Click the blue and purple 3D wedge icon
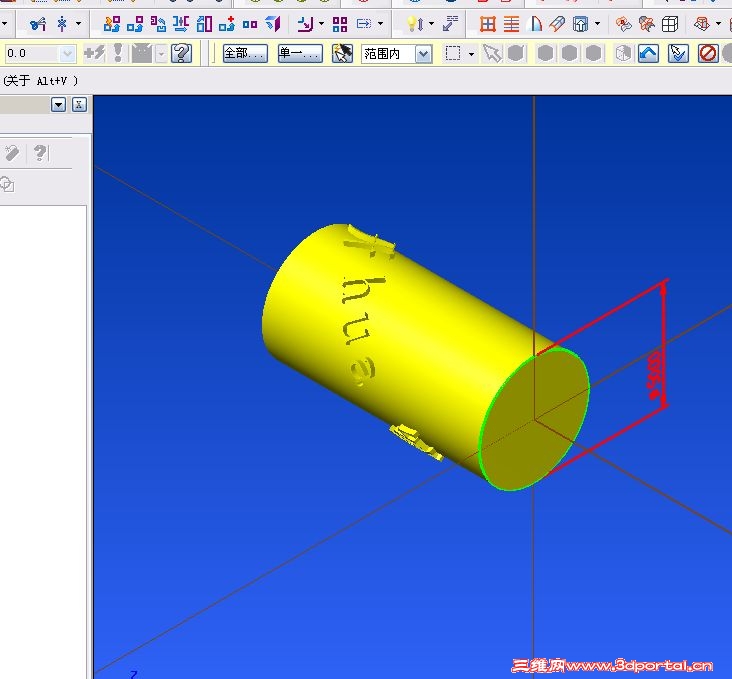The width and height of the screenshot is (732, 679). point(273,23)
